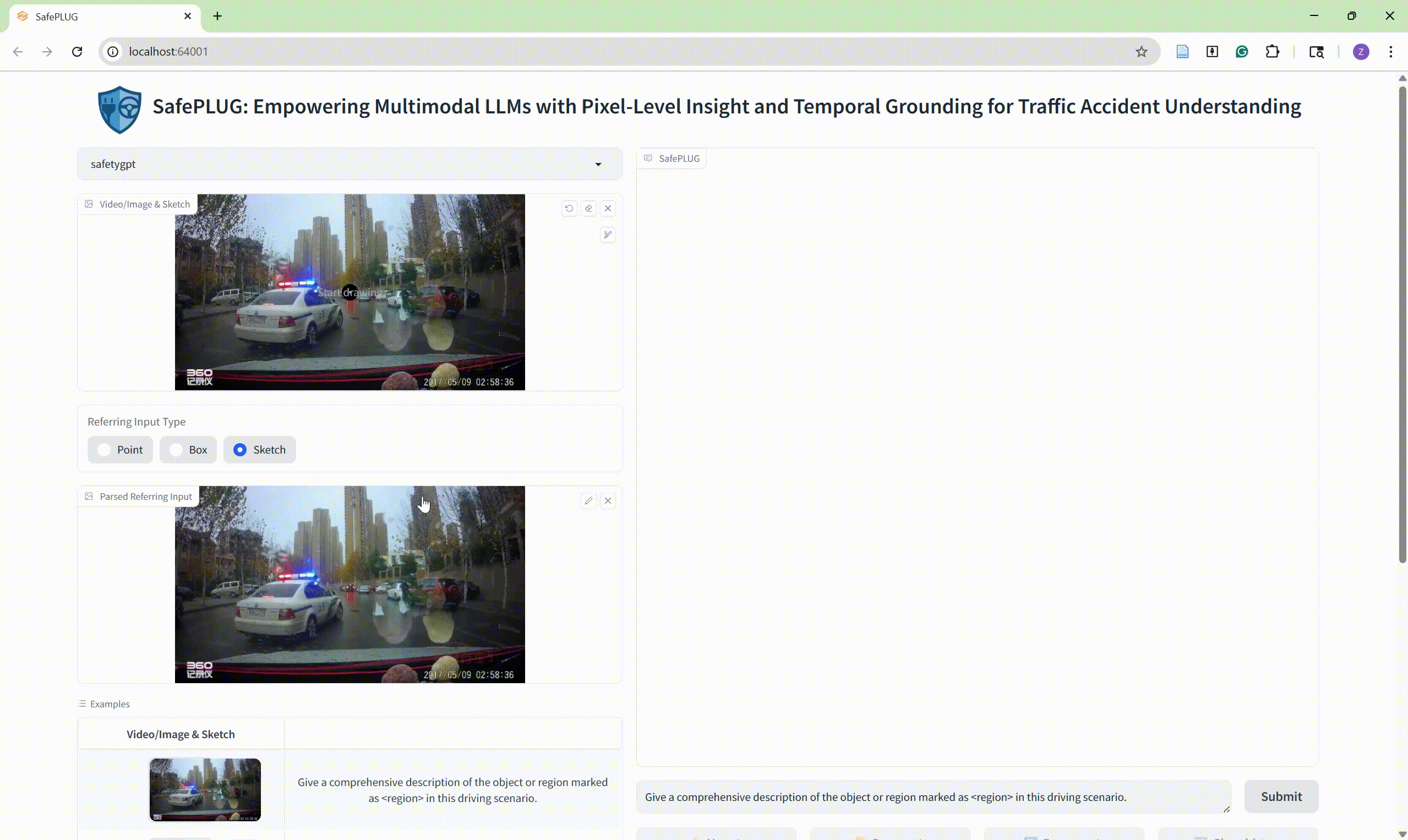The width and height of the screenshot is (1408, 840).
Task: Open Chrome's three-dot menu
Action: point(1390,52)
